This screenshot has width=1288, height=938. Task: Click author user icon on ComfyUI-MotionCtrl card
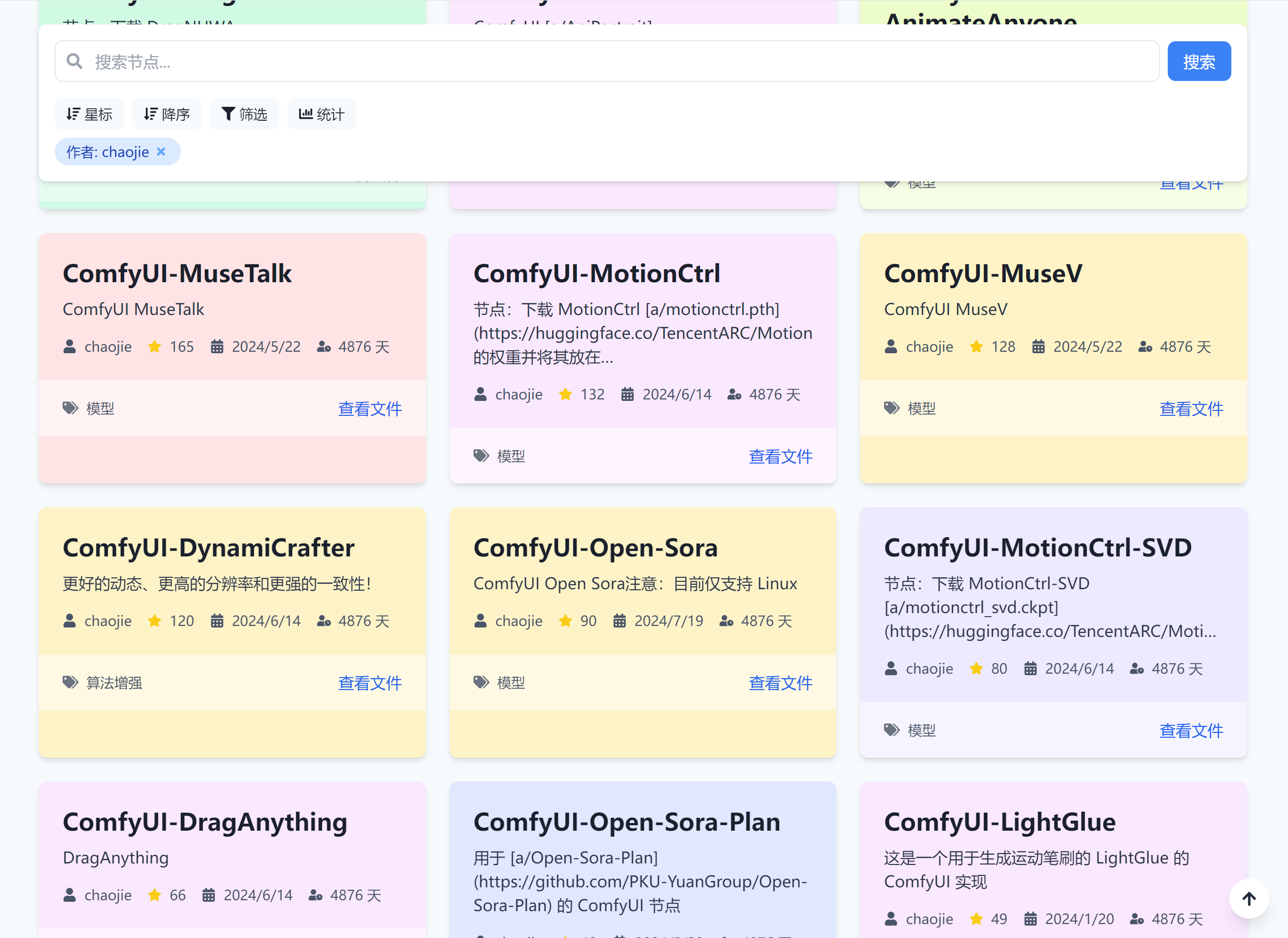click(481, 394)
